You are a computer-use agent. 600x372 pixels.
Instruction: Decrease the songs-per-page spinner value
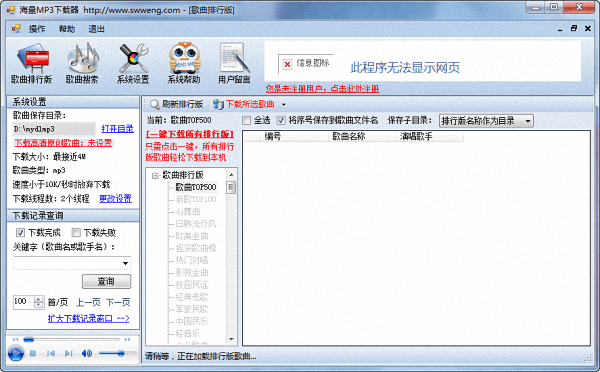coord(39,305)
